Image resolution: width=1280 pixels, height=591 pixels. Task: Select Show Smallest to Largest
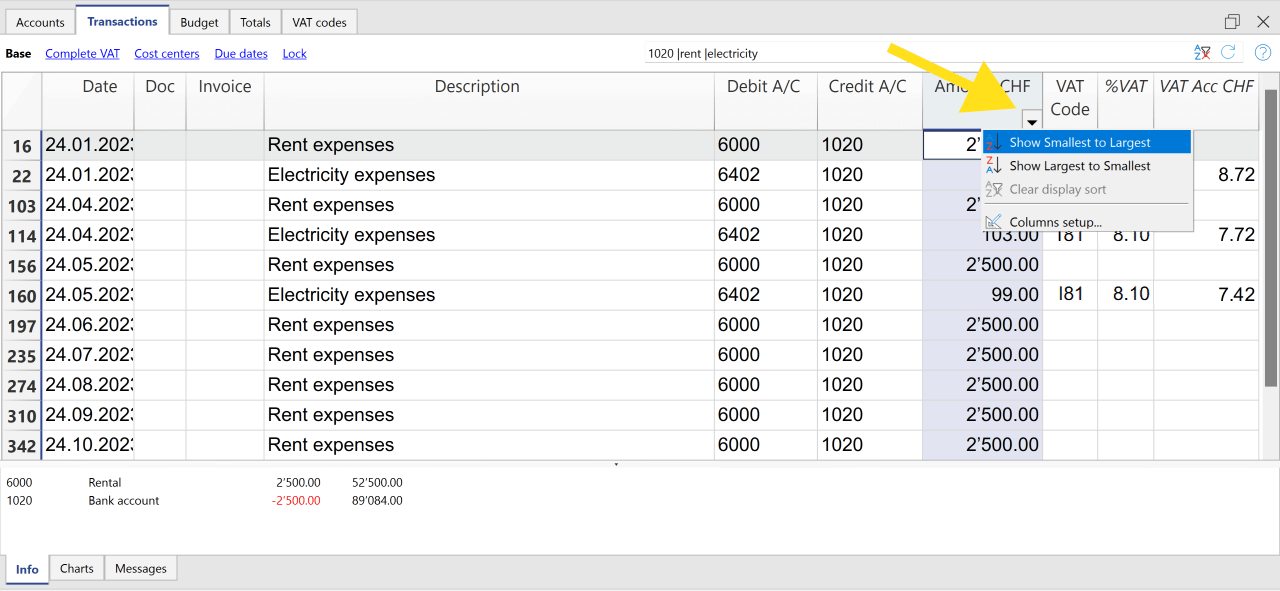pyautogui.click(x=1079, y=143)
